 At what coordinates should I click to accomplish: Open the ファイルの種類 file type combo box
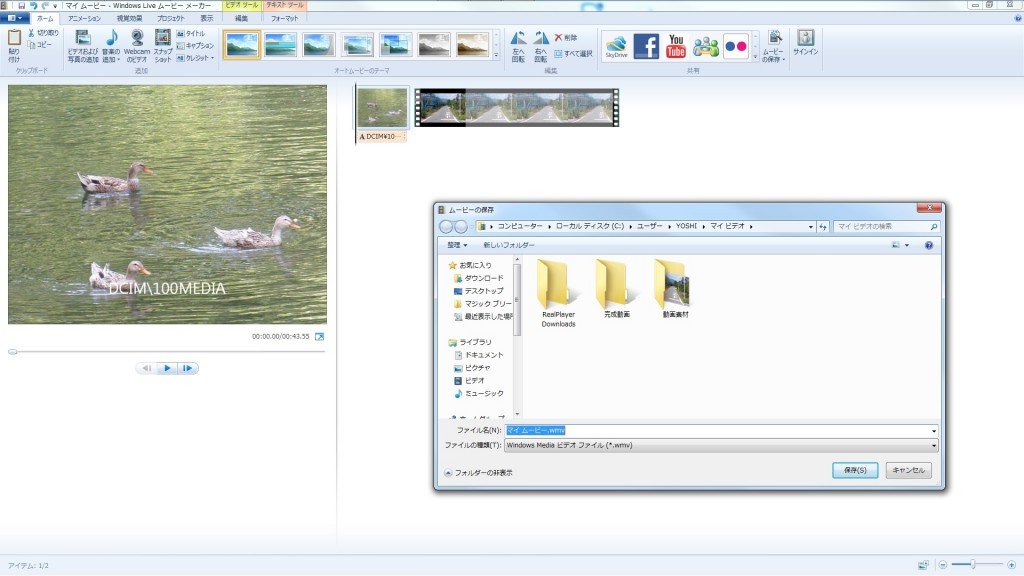point(721,445)
